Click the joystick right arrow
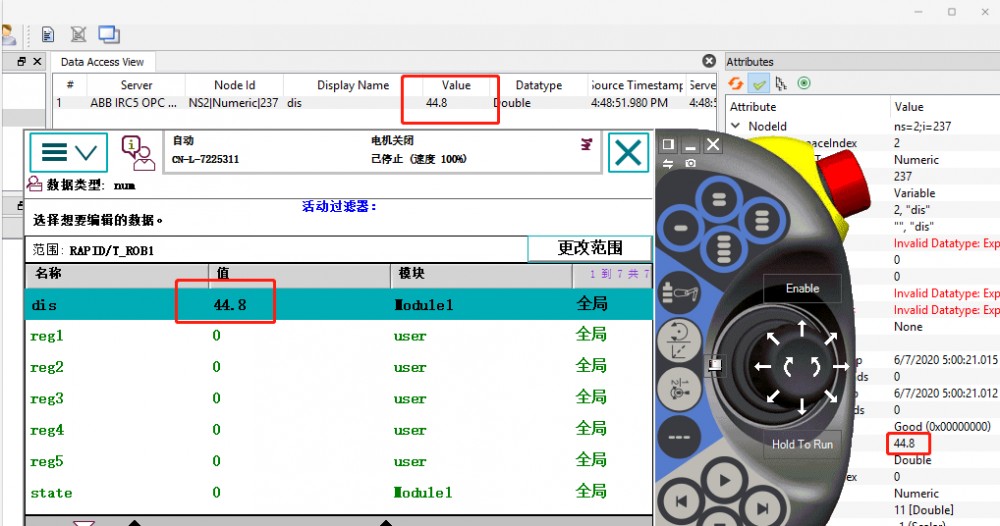 (841, 367)
